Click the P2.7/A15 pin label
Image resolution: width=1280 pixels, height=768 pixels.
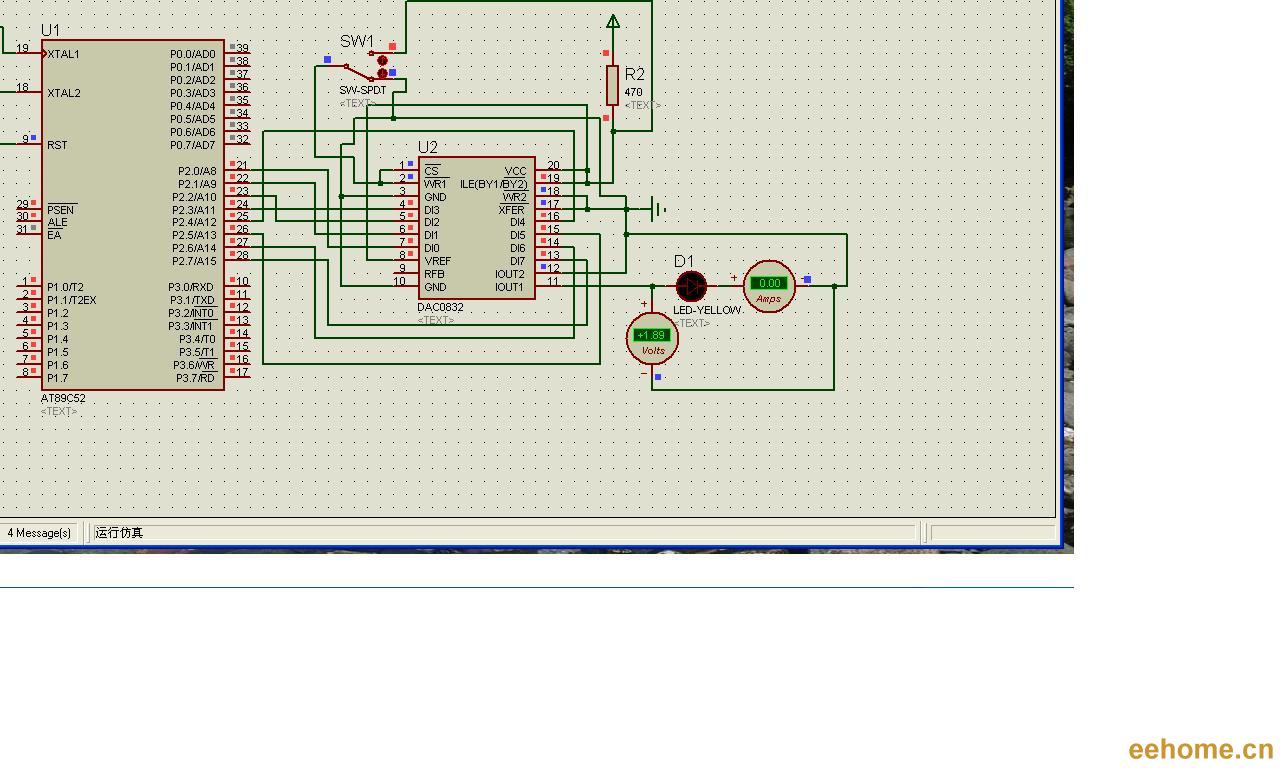pos(194,261)
